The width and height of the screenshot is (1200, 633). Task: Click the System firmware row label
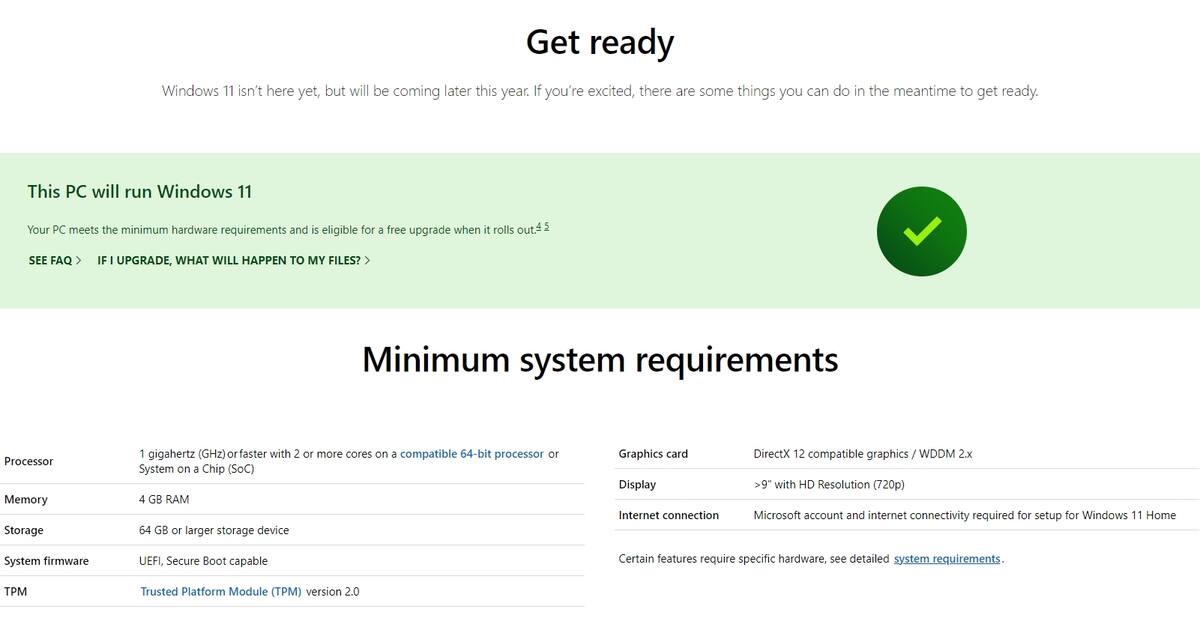(46, 561)
